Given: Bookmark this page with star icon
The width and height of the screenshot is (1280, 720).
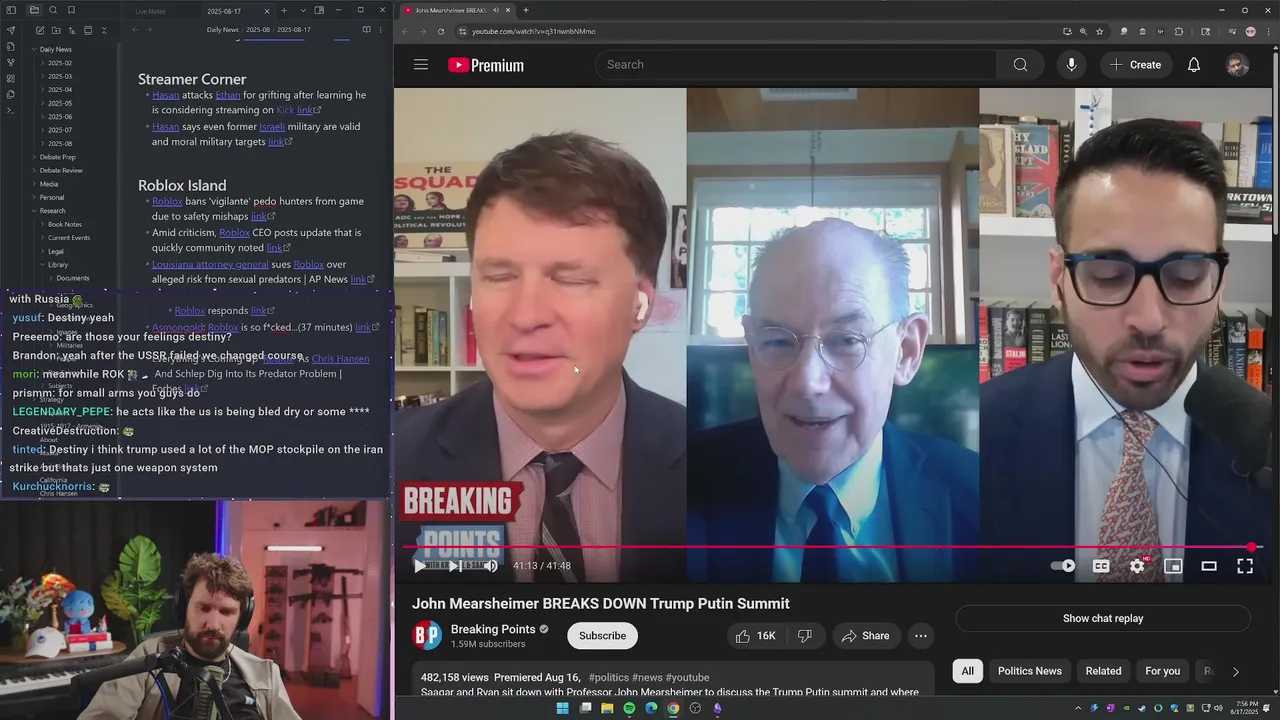Looking at the screenshot, I should tap(1099, 31).
